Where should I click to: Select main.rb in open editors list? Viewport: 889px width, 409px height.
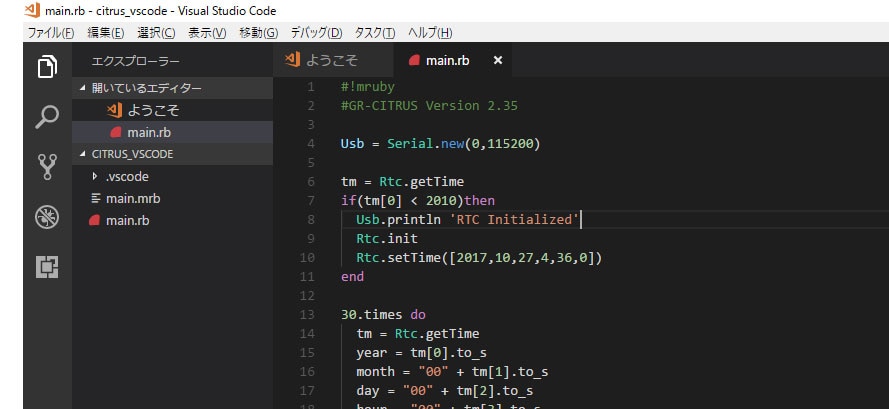coord(172,132)
